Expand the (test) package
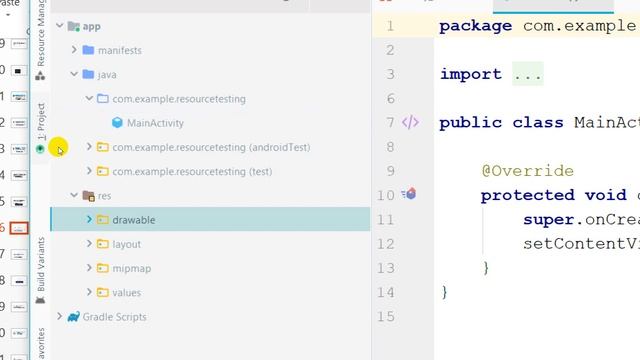 [89, 171]
